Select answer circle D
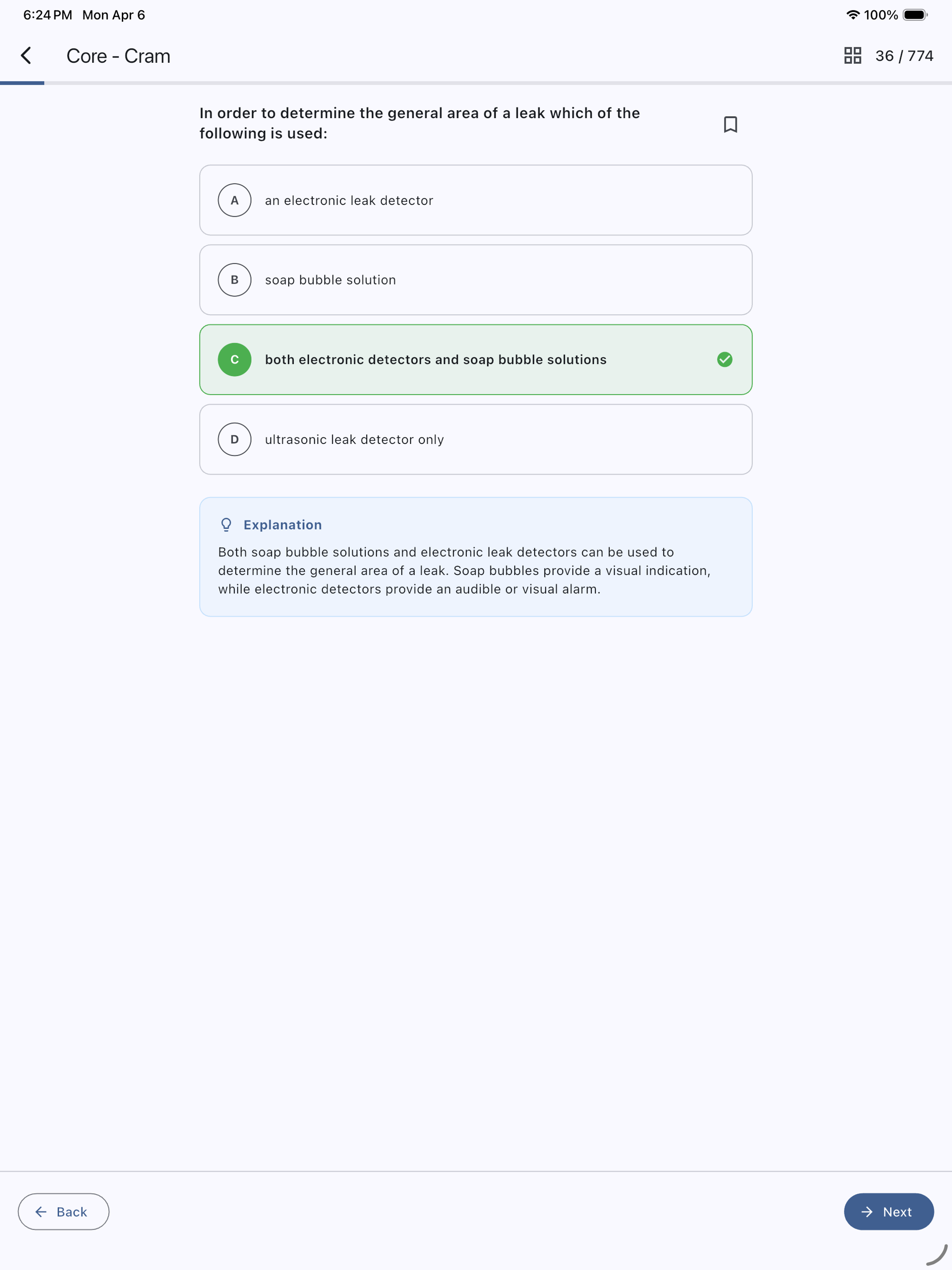952x1270 pixels. click(234, 439)
